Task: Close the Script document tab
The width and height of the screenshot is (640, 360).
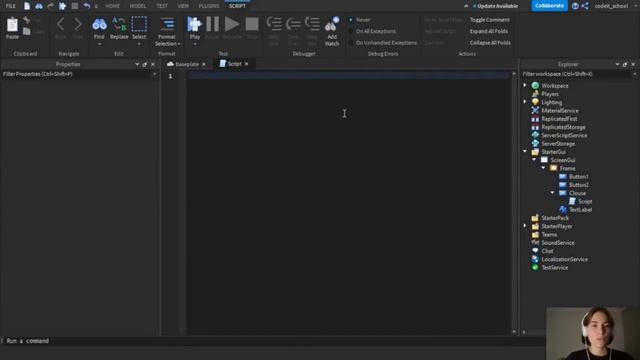Action: pyautogui.click(x=247, y=64)
